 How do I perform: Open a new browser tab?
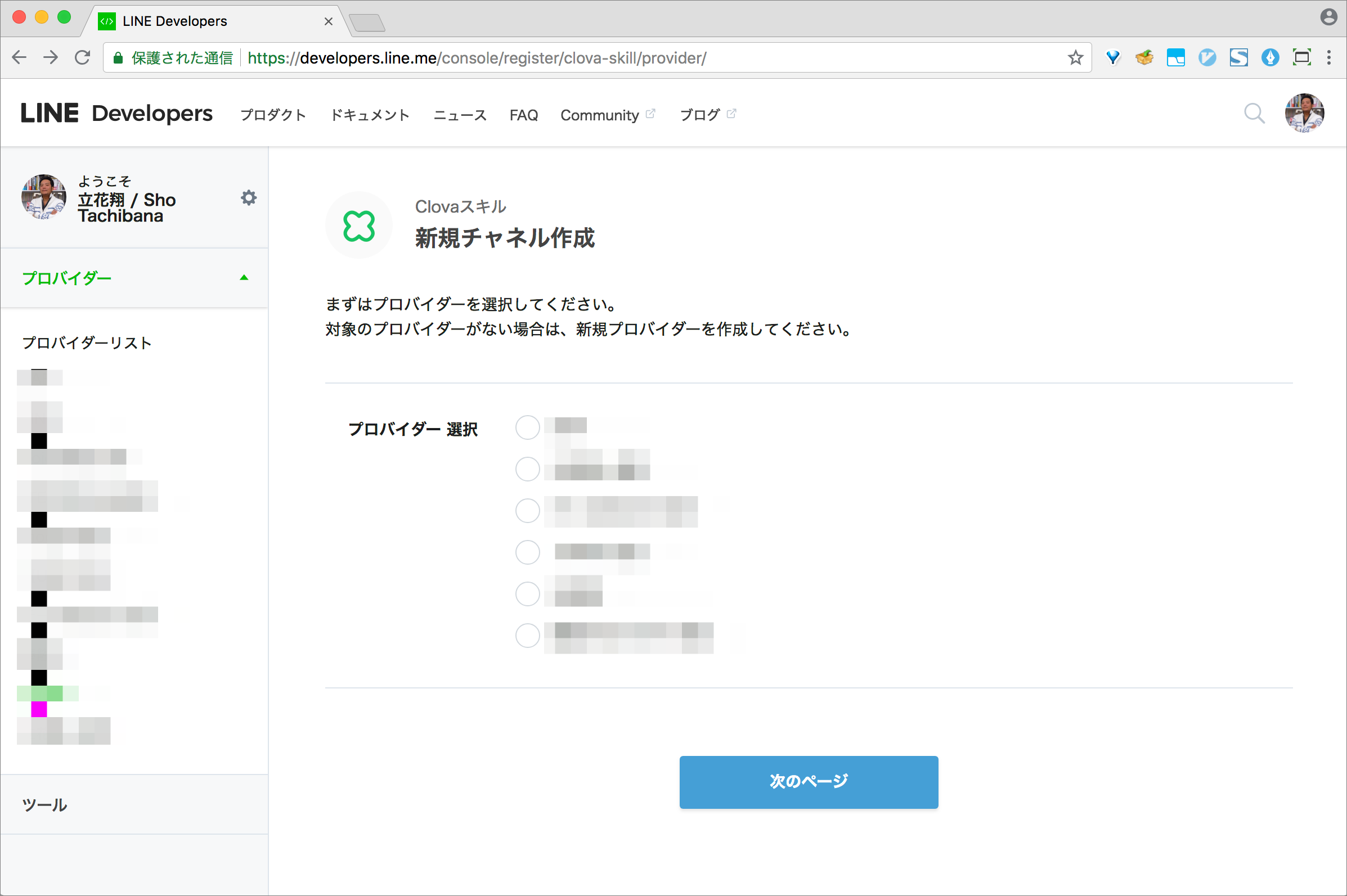(x=367, y=23)
